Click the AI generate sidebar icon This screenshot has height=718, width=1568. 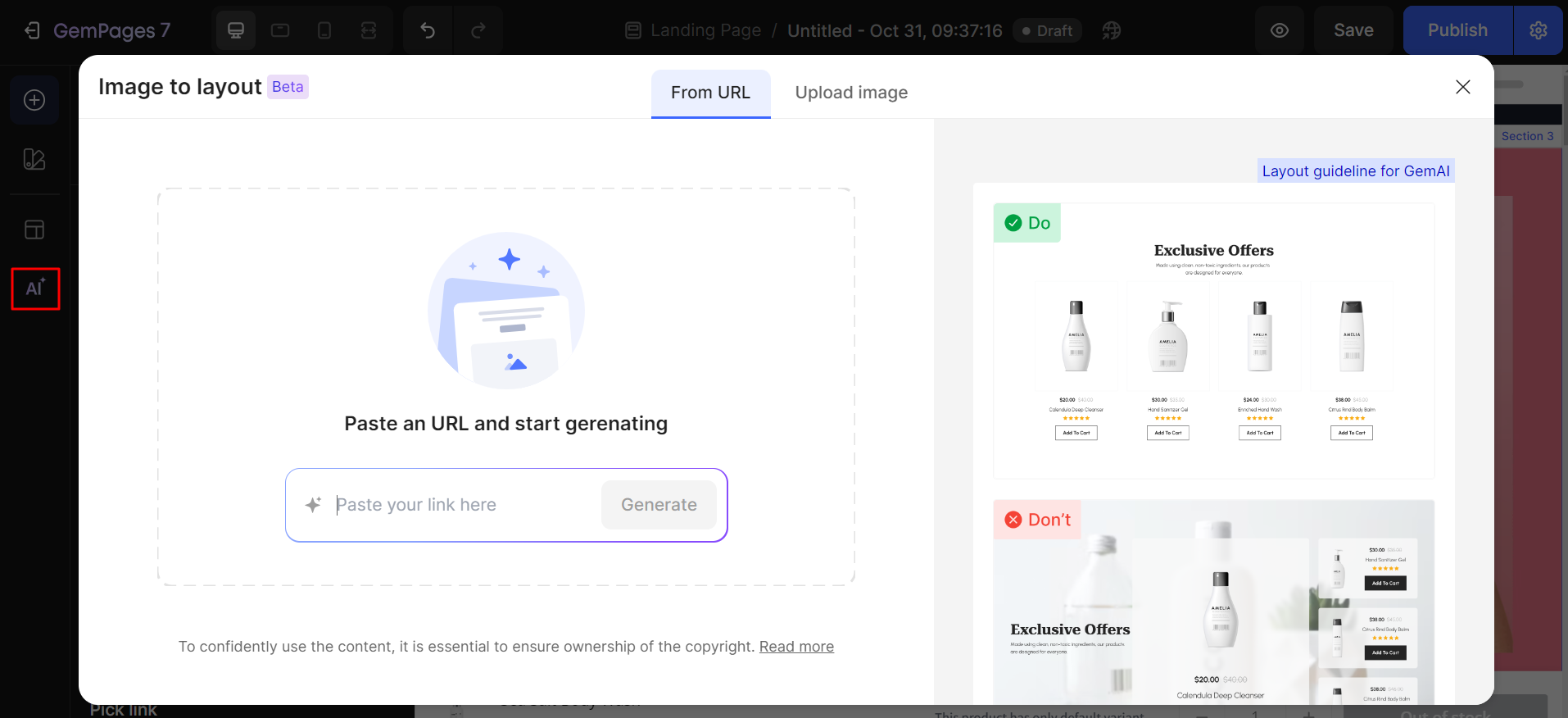35,289
